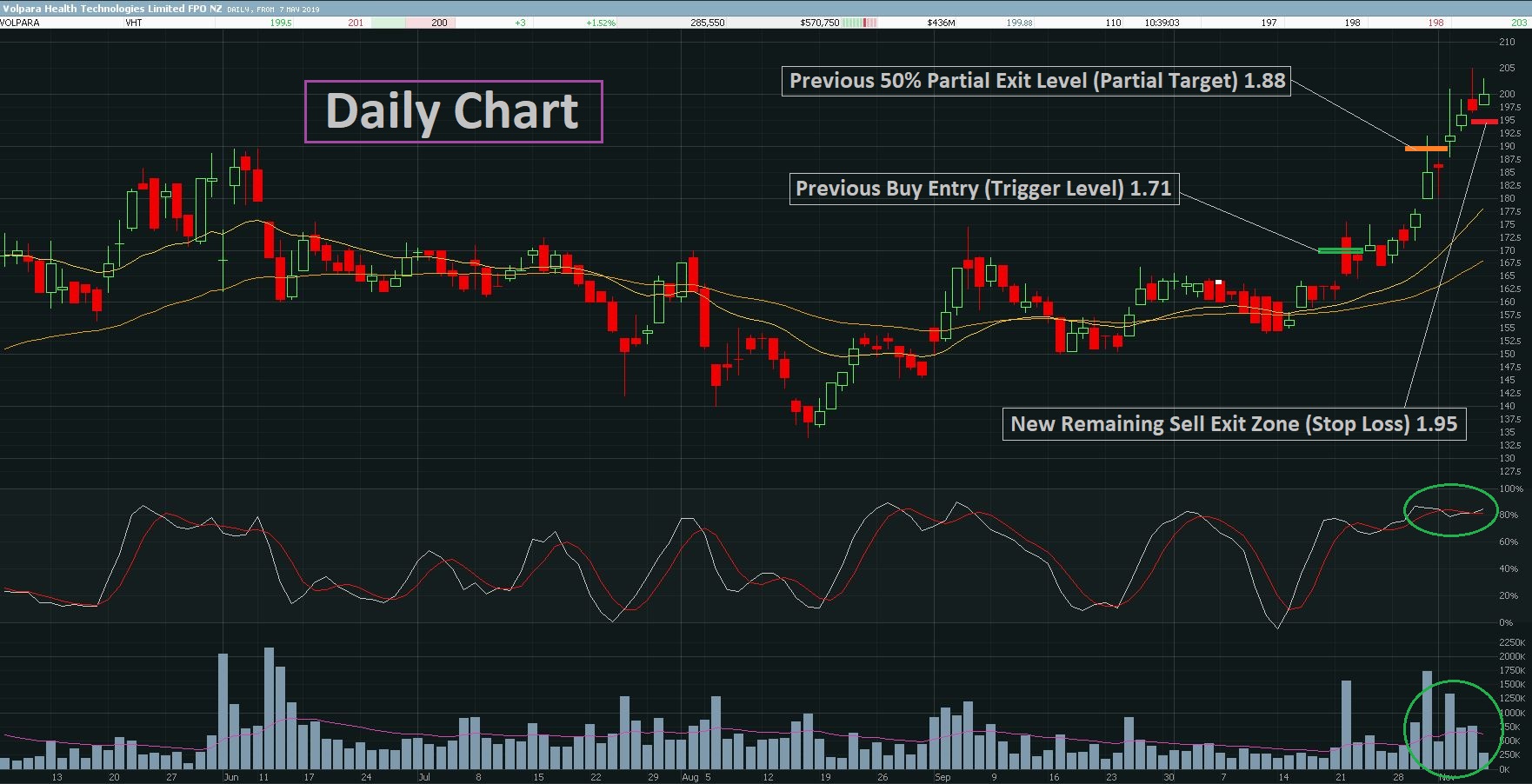Click the Sep month marker on the time axis
This screenshot has width=1532, height=784.
[943, 777]
